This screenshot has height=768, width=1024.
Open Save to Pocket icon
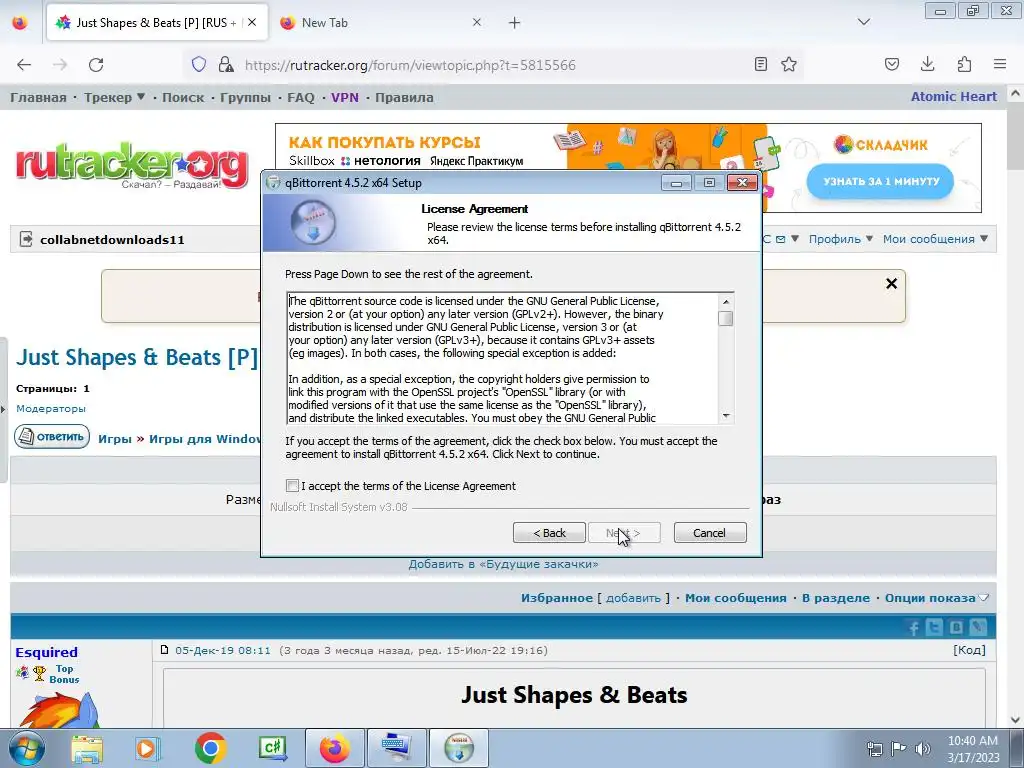click(x=891, y=64)
